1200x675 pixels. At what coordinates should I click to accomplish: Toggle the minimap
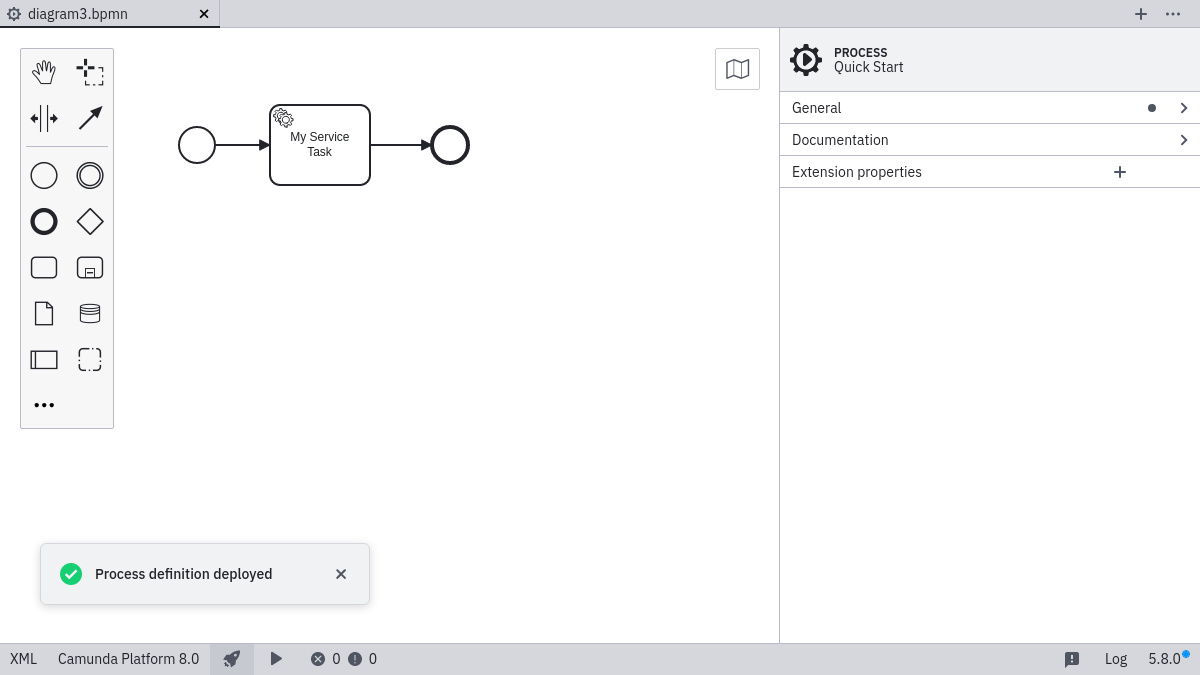coord(737,69)
